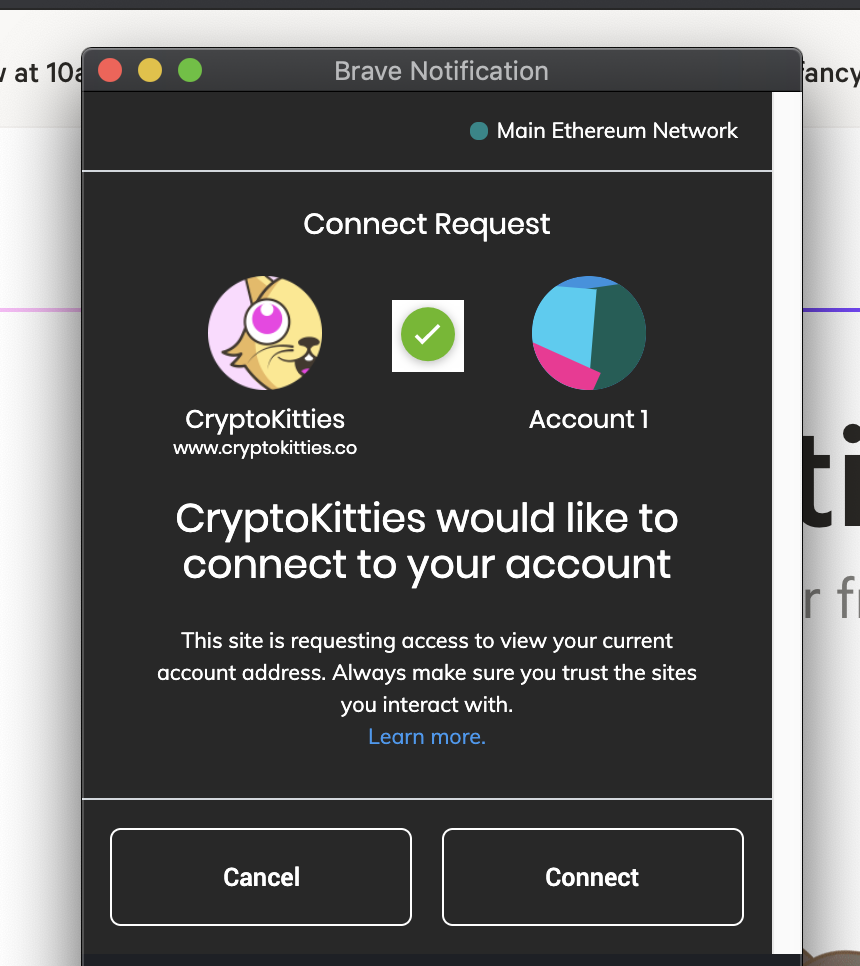Image resolution: width=860 pixels, height=966 pixels.
Task: Click the "would like to connect" headline
Action: [x=426, y=541]
